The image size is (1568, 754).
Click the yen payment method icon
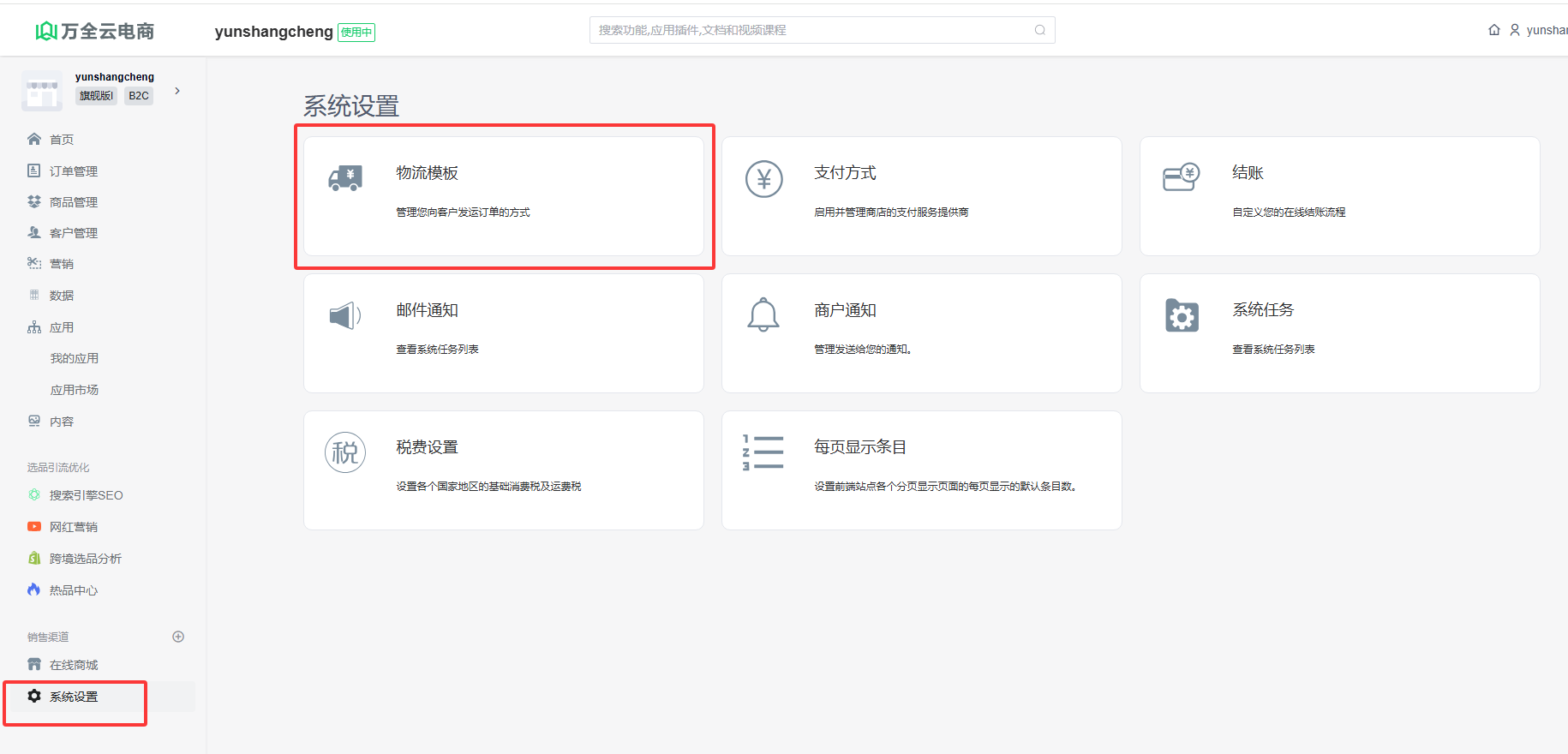[763, 179]
